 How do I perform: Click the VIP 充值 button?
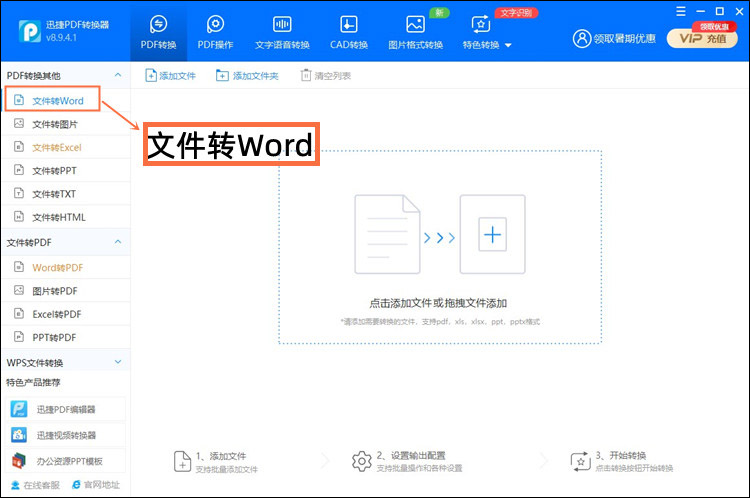(x=702, y=39)
